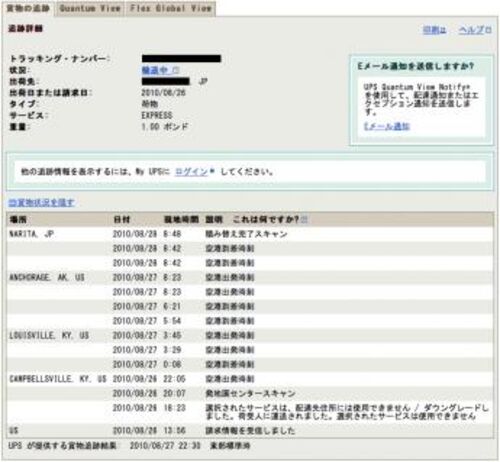Screen dimensions: 500x462
Task: Click the 2010/08/28 6:48 scan row time
Action: (172, 234)
